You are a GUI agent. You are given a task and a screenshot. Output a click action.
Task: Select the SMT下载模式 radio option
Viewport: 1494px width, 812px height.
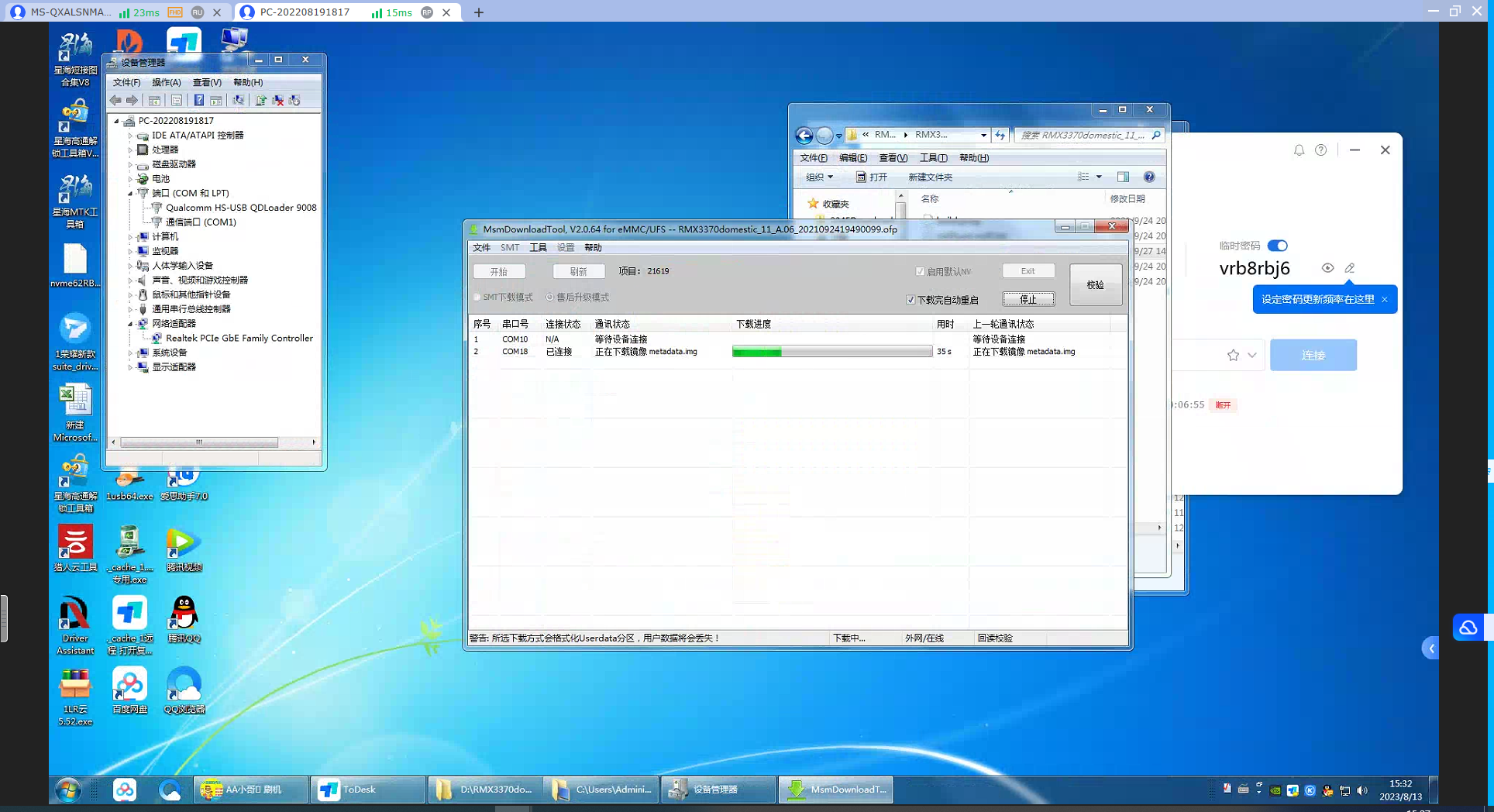477,298
